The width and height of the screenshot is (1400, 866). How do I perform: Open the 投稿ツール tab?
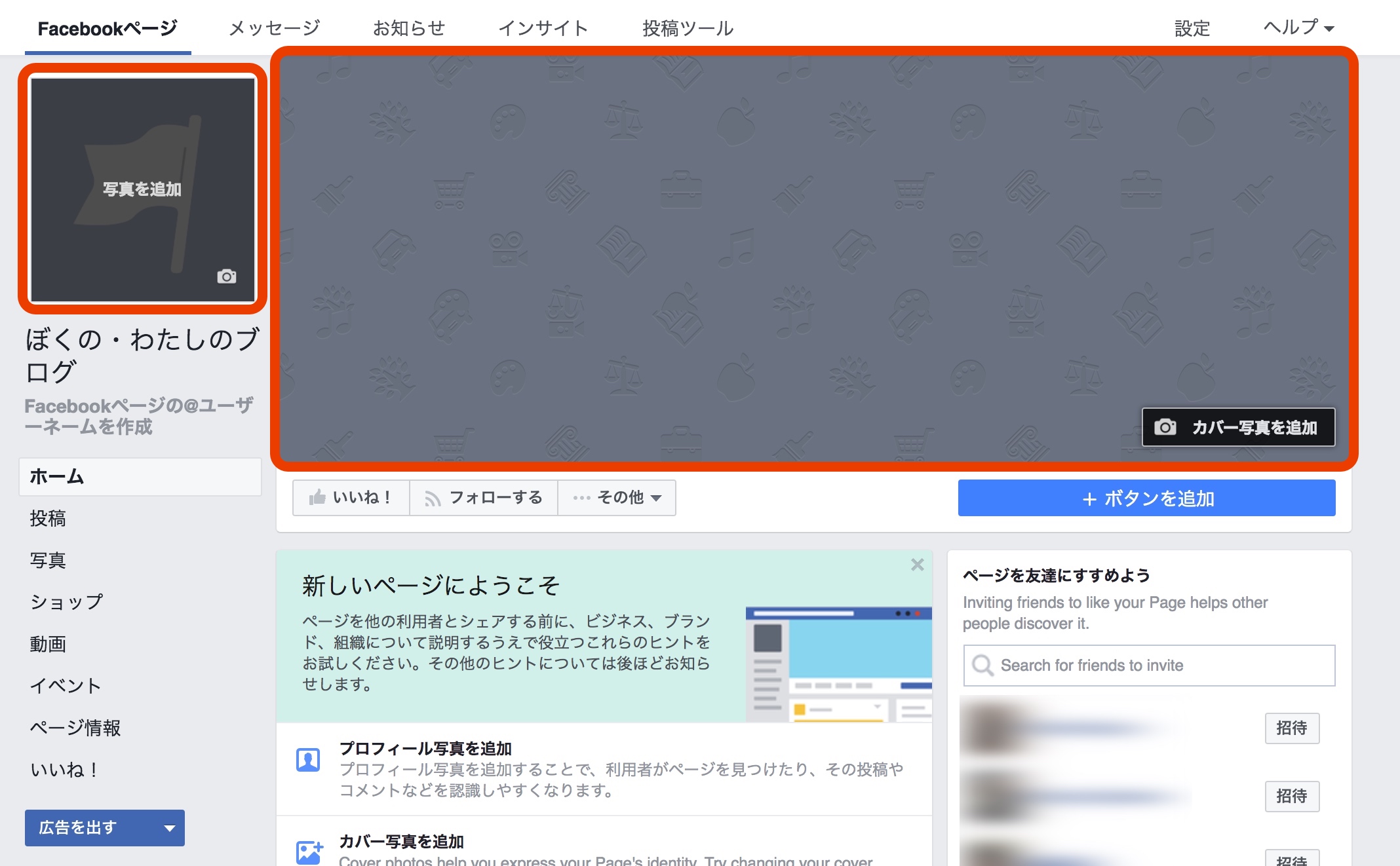pos(688,28)
